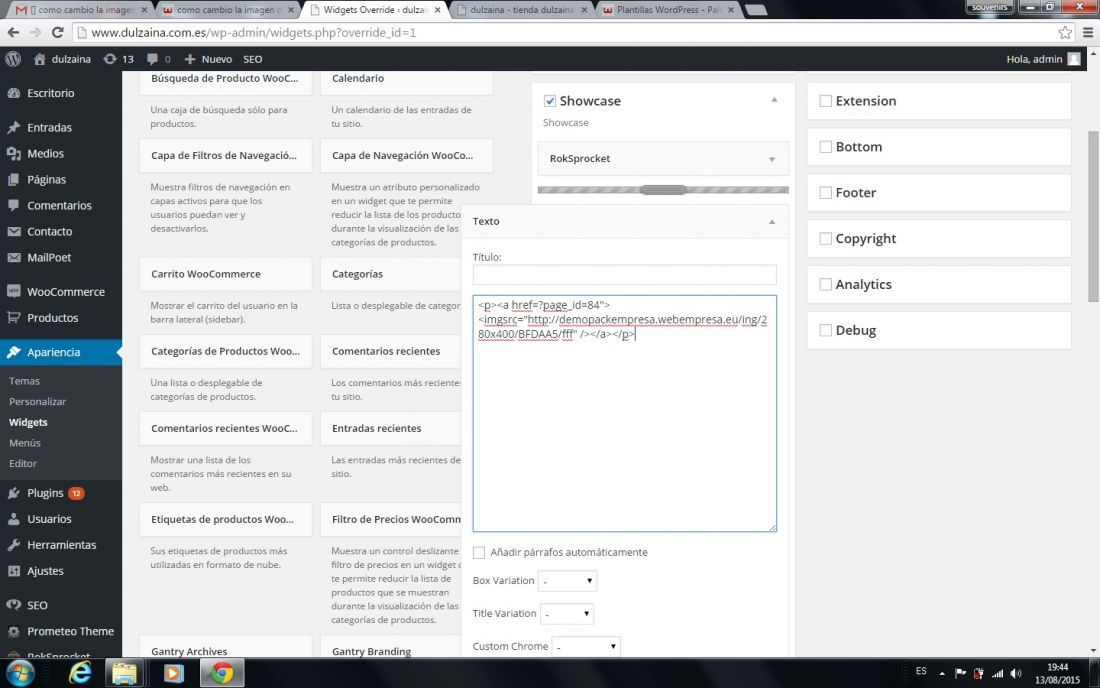Select the Calendario widget

pyautogui.click(x=407, y=79)
